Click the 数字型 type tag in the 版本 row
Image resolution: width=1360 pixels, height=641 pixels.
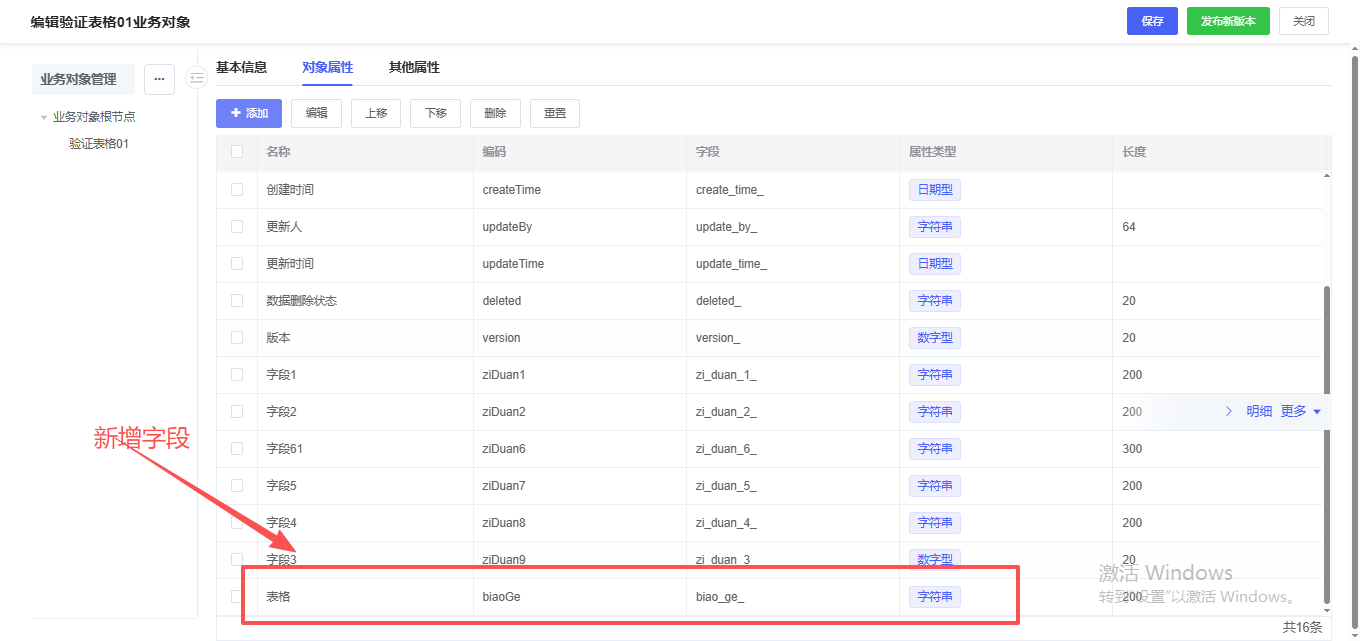click(934, 338)
